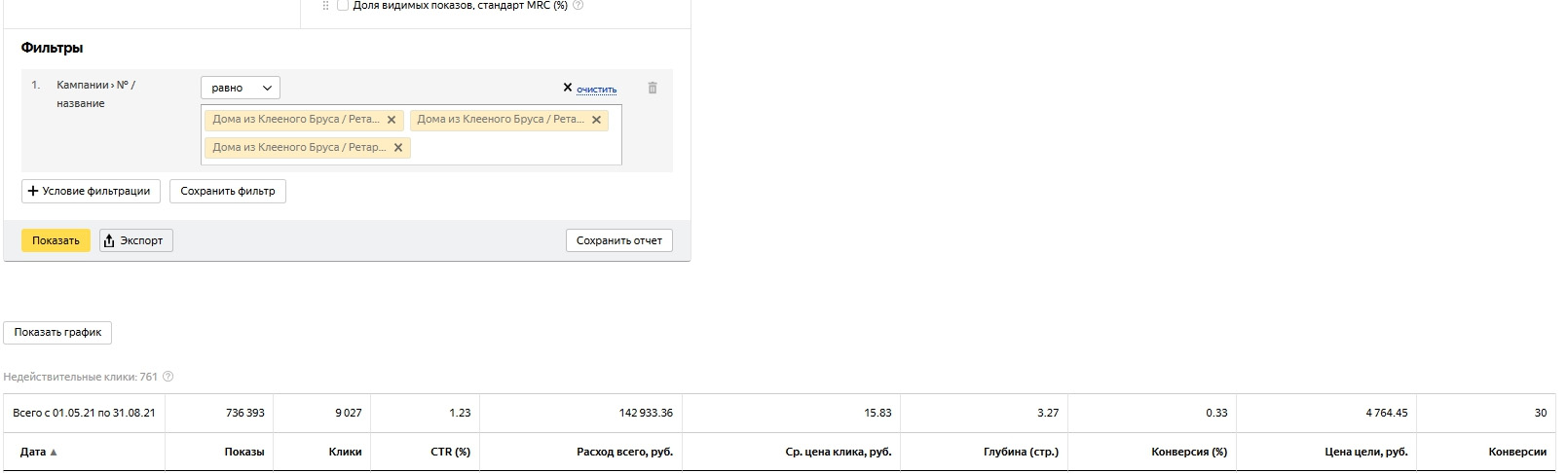
Task: Open the равно condition dropdown
Action: [x=241, y=88]
